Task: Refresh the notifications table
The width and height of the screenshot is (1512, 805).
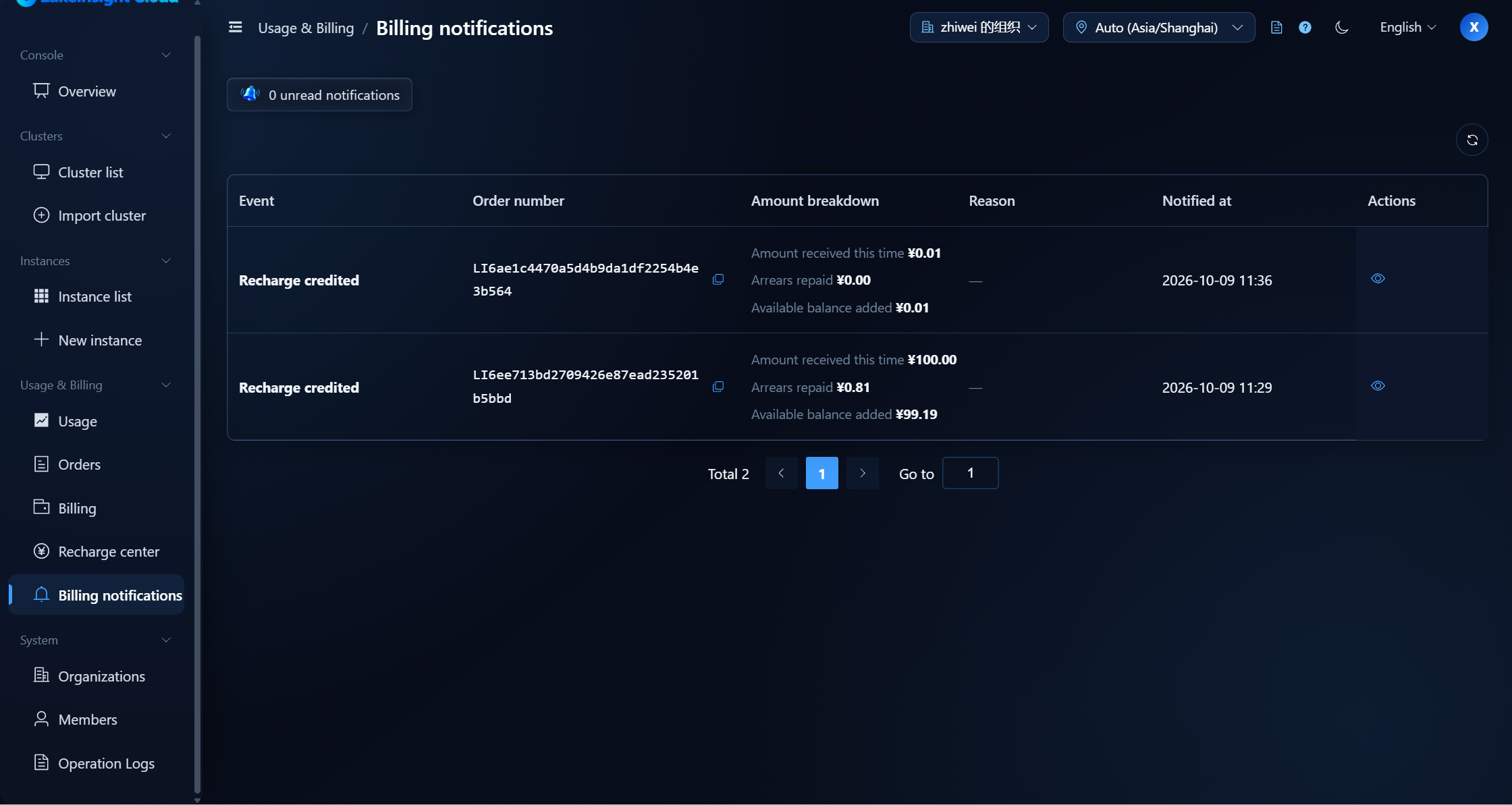Action: pyautogui.click(x=1471, y=140)
